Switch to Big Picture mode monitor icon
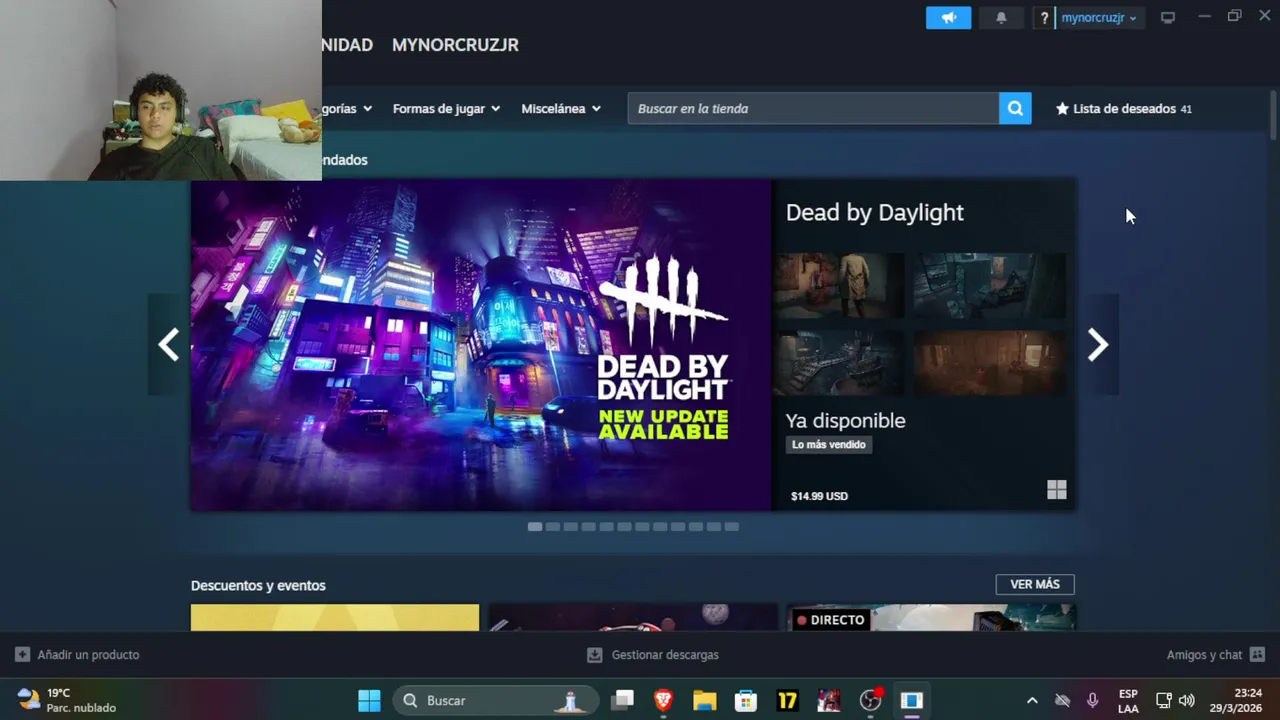1280x720 pixels. pyautogui.click(x=1167, y=18)
